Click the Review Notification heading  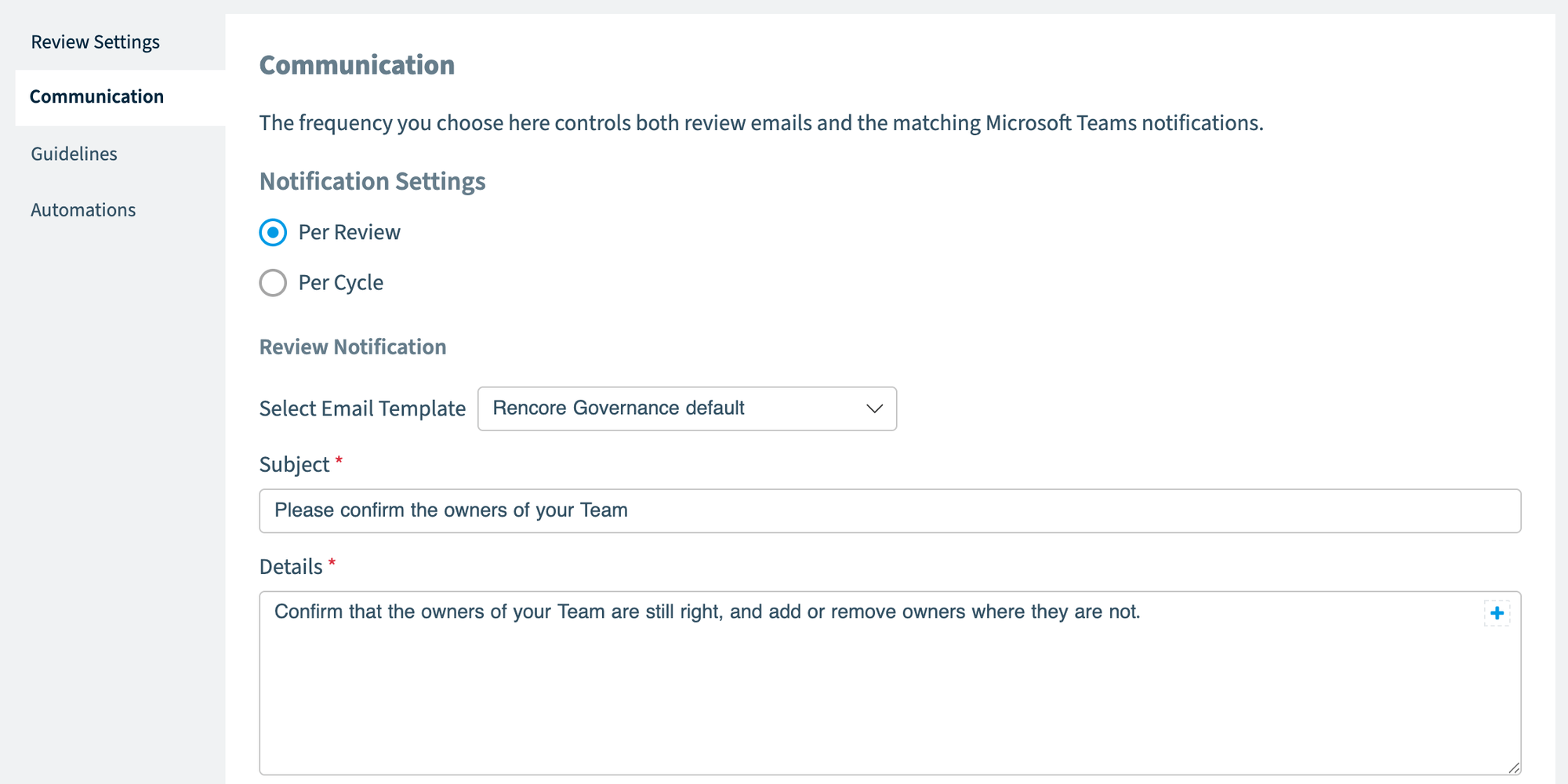click(353, 347)
